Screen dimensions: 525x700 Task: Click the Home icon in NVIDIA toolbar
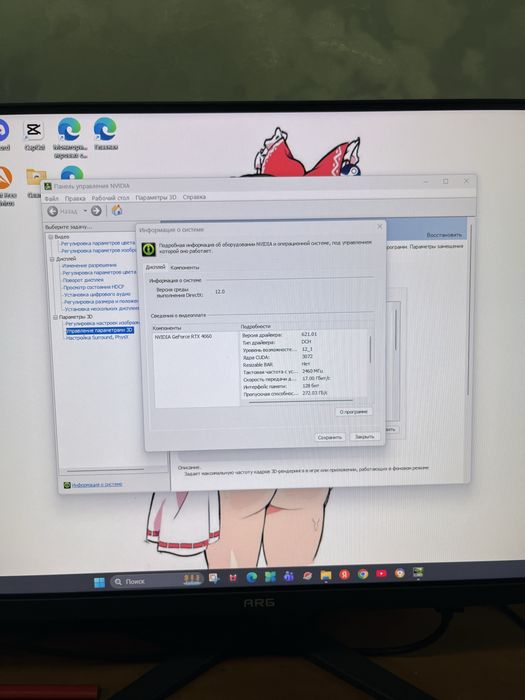(x=117, y=210)
